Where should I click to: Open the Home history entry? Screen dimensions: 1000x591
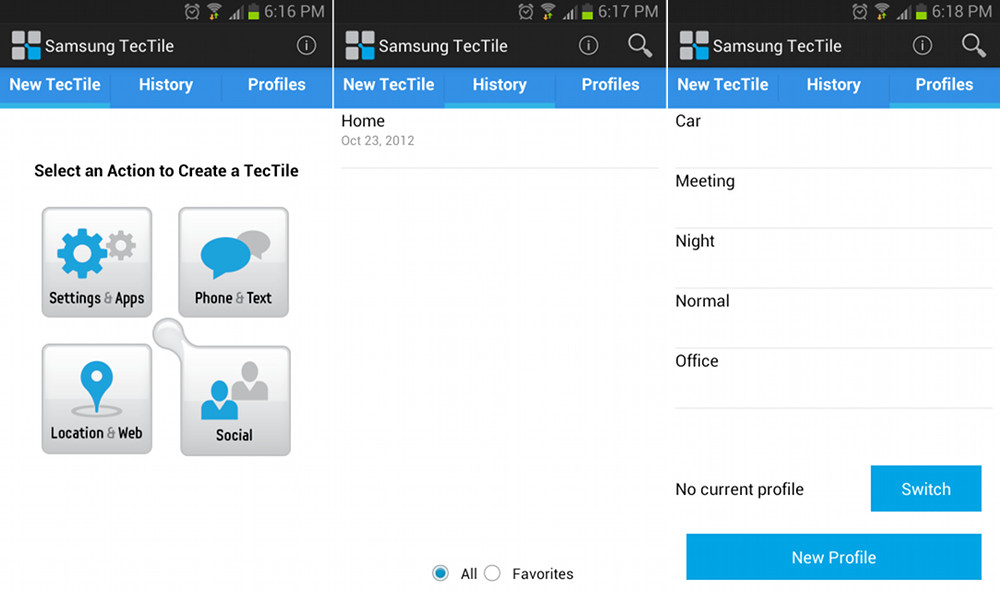[x=500, y=138]
